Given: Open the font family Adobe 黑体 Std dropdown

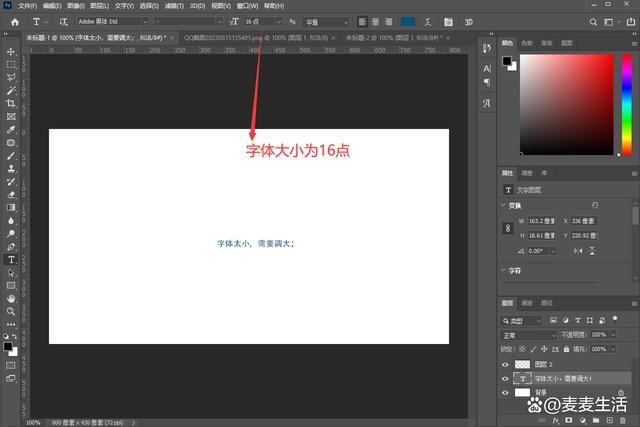Looking at the screenshot, I should (x=112, y=22).
